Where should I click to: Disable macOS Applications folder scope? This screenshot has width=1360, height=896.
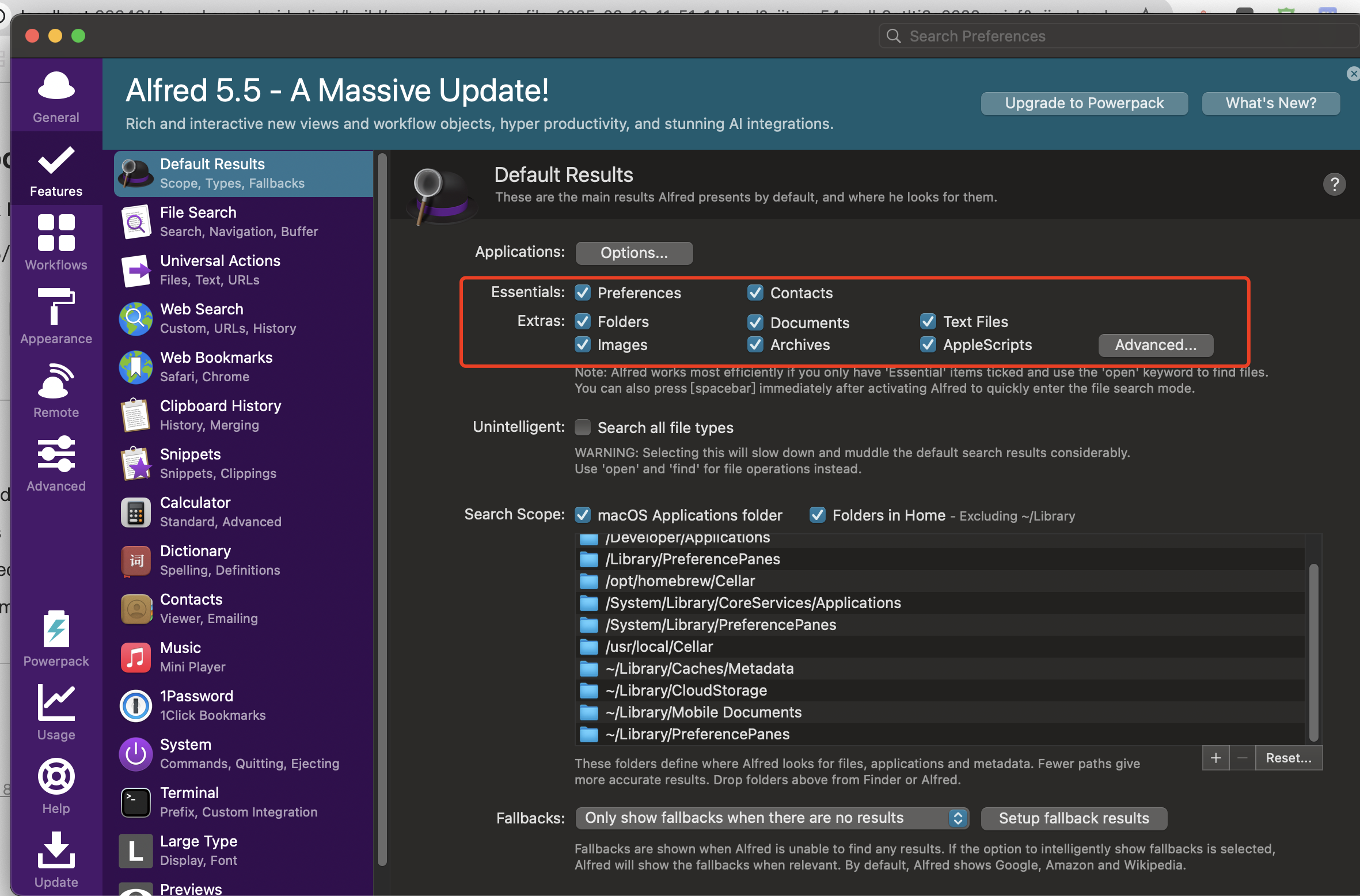tap(583, 515)
